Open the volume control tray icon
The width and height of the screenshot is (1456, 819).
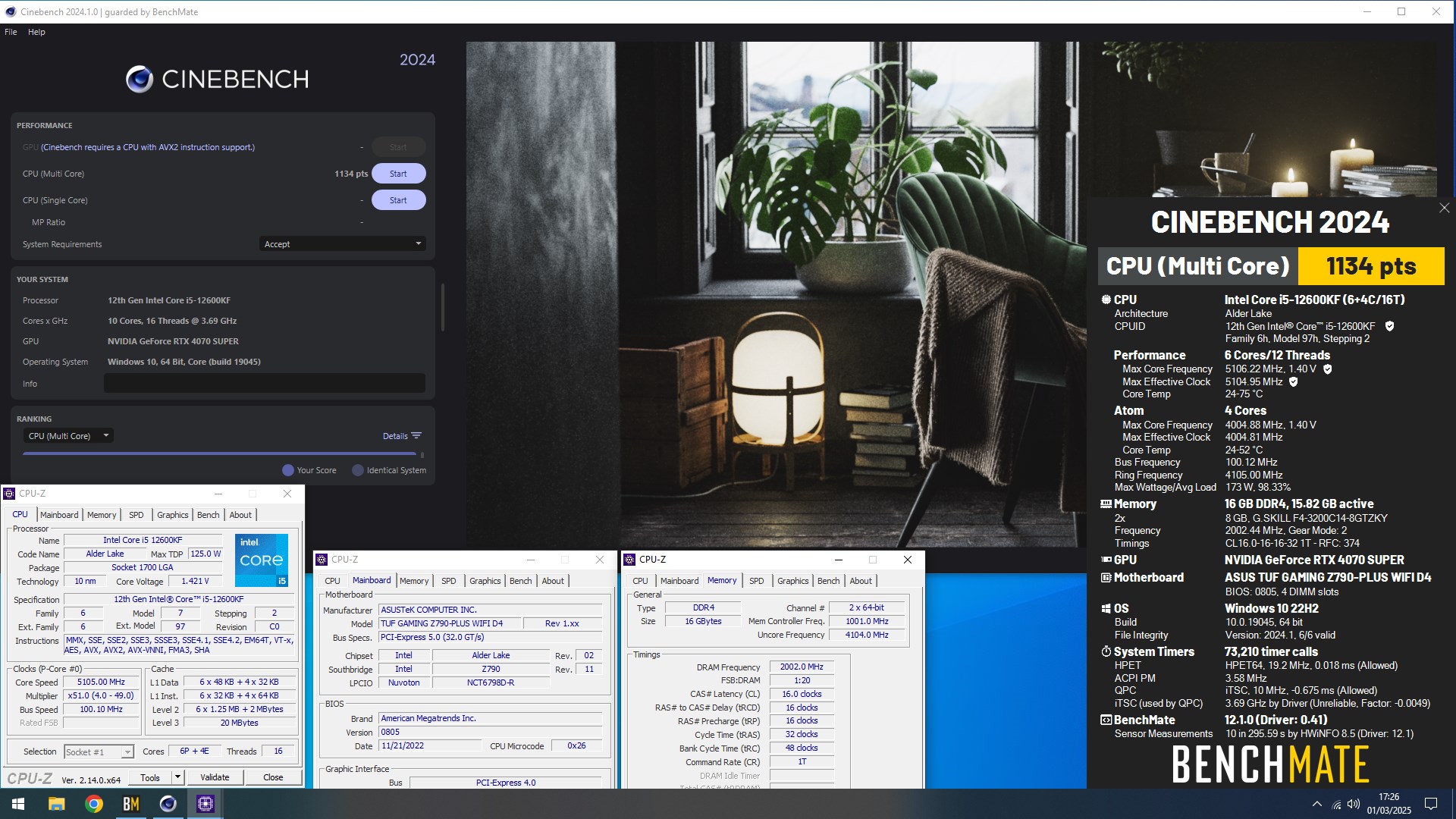click(1354, 805)
